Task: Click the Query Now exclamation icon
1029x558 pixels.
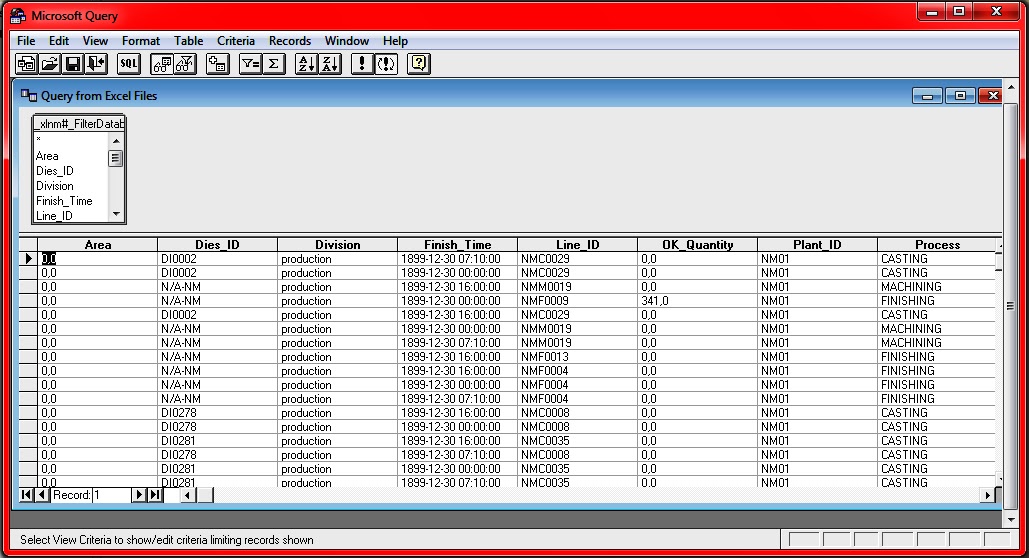Action: (362, 64)
